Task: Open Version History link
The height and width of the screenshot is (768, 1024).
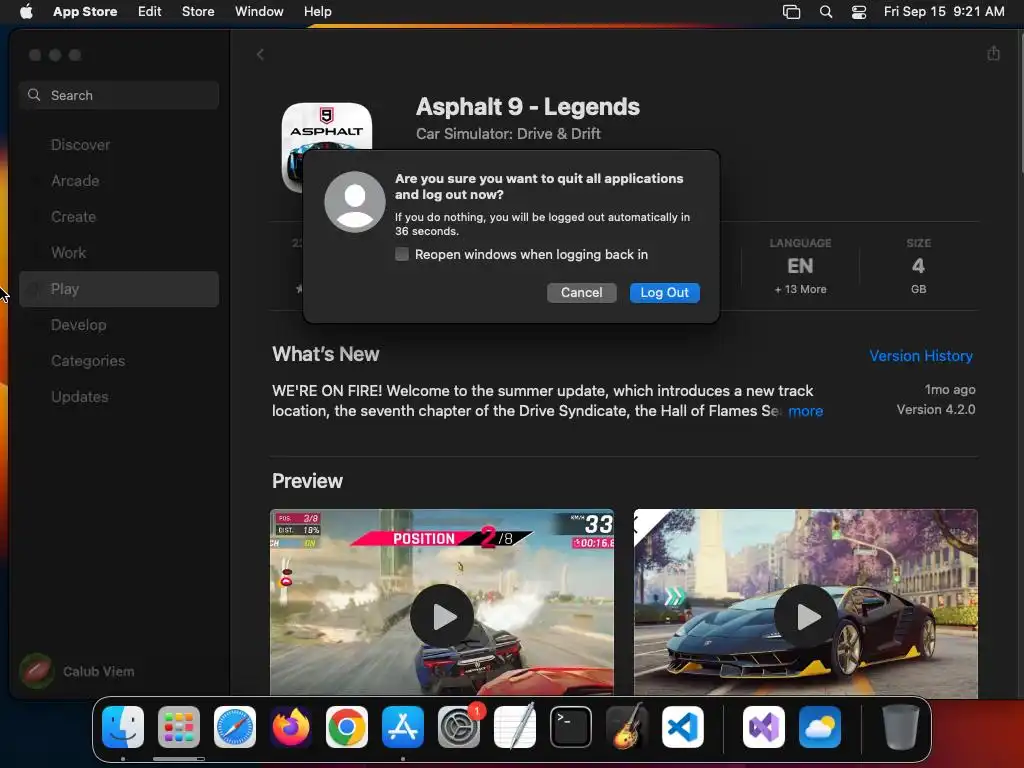Action: tap(921, 356)
